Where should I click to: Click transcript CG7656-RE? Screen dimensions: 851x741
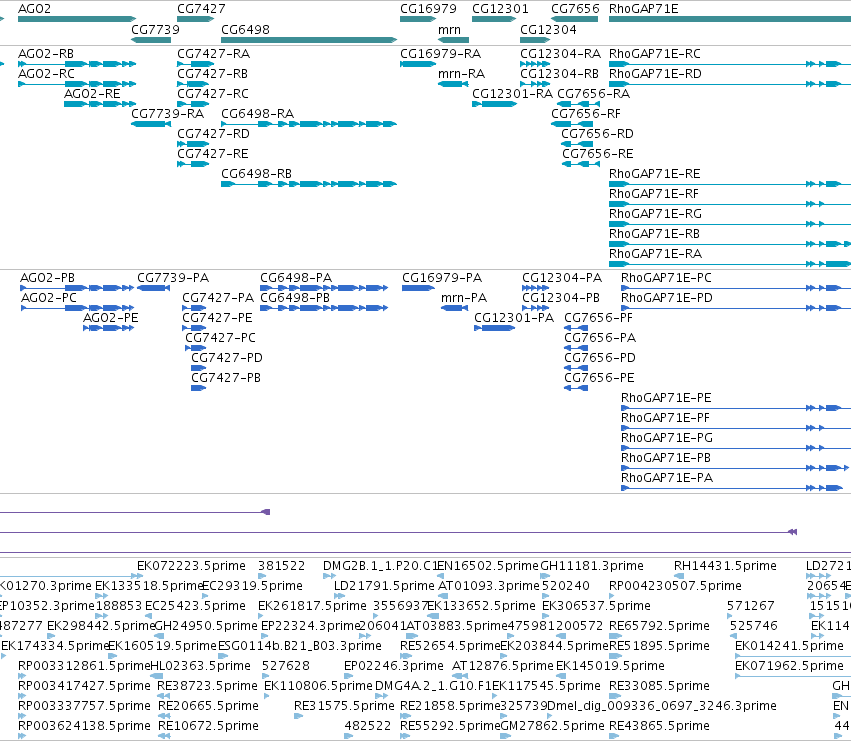pyautogui.click(x=598, y=154)
